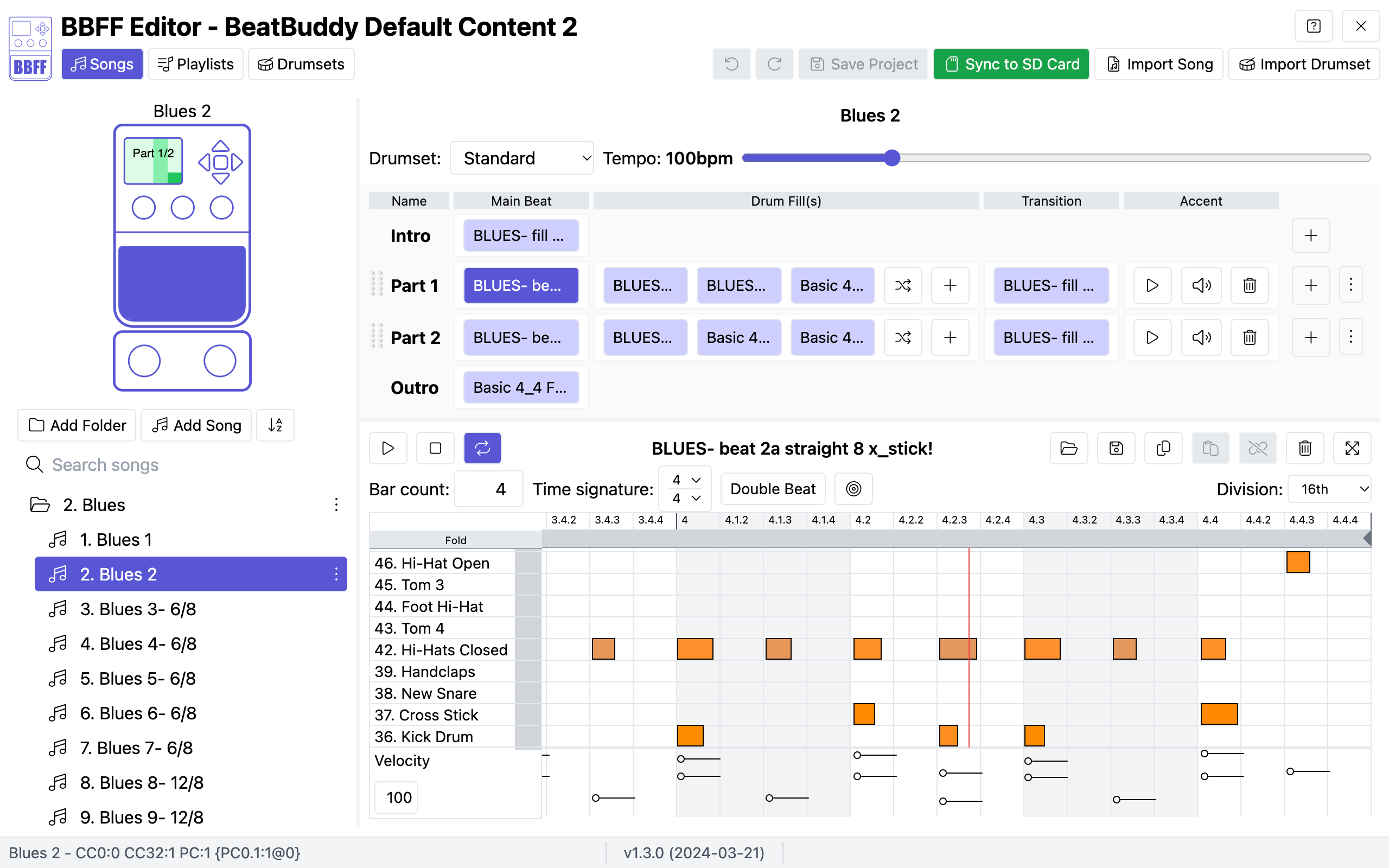Click the plus button in the Intro row
Image resolution: width=1389 pixels, height=868 pixels.
pos(1311,235)
